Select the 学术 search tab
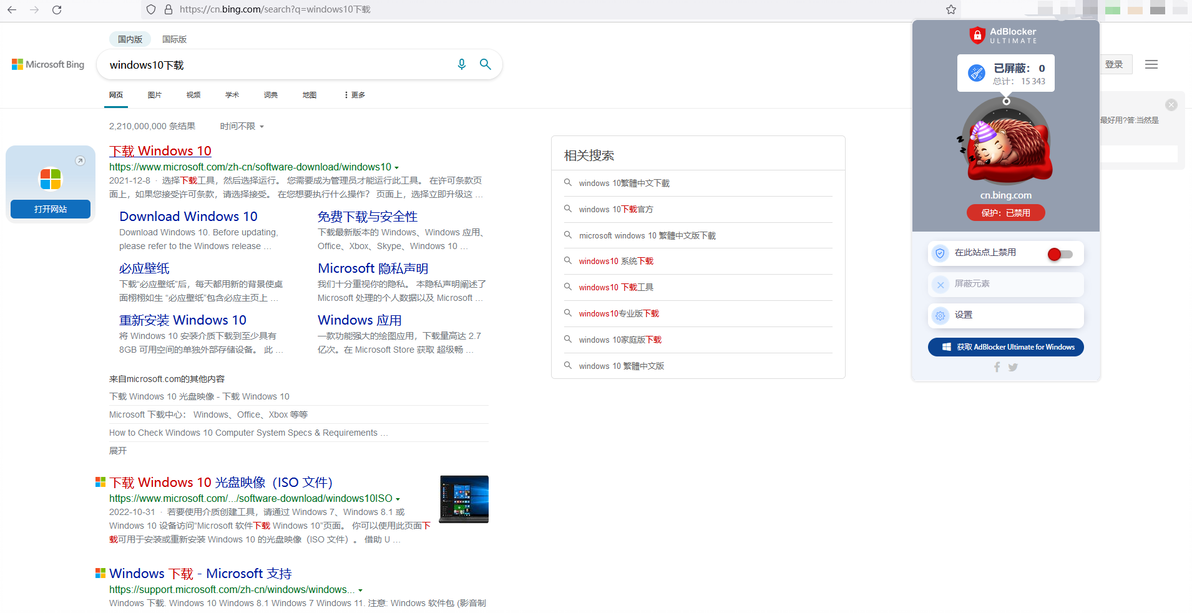 pos(232,95)
